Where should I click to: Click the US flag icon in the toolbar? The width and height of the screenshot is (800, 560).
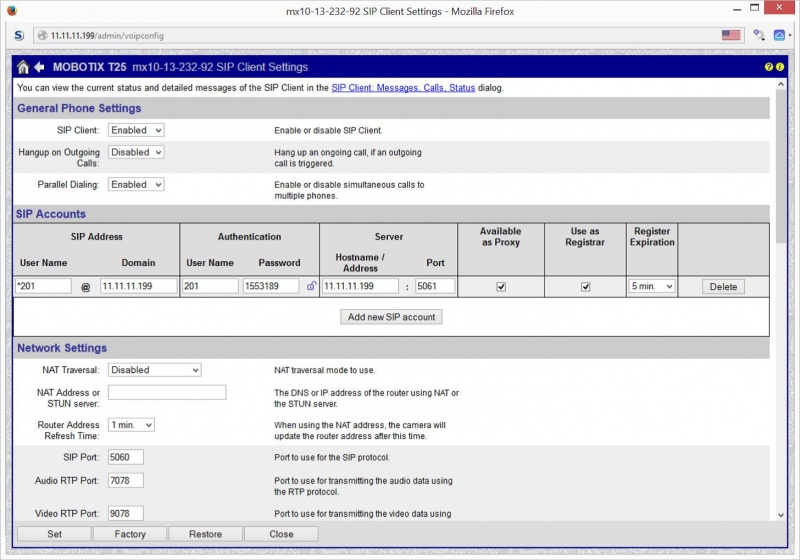[x=731, y=35]
